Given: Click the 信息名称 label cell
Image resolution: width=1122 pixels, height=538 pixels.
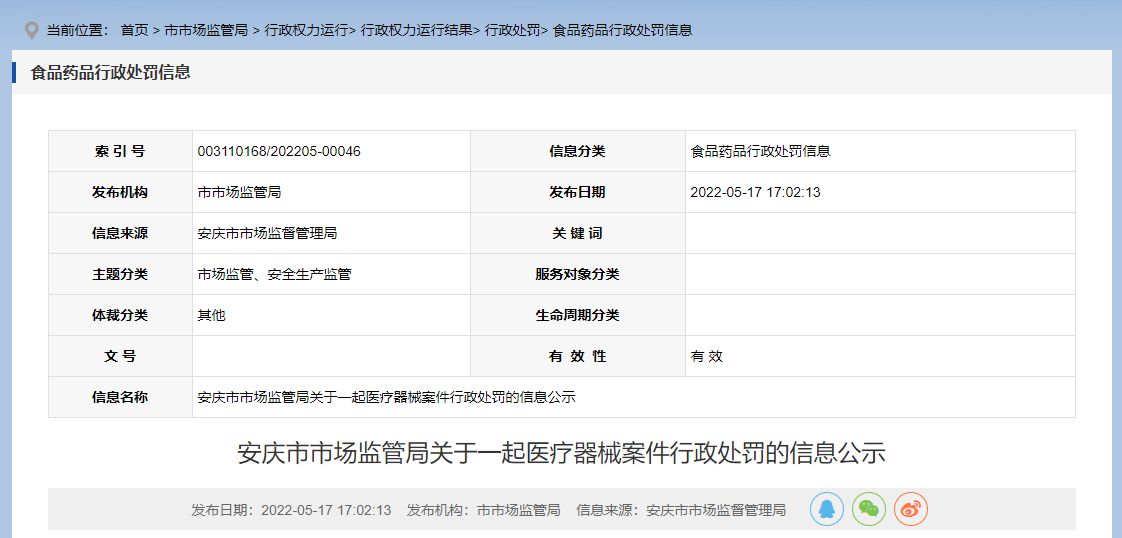Looking at the screenshot, I should tap(120, 397).
